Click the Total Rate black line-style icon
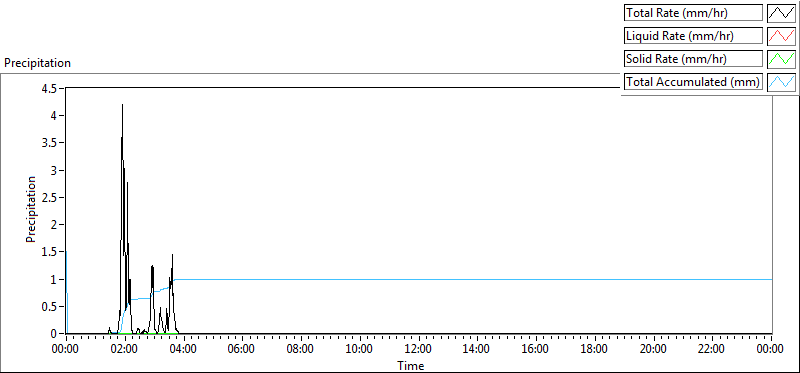800x373 pixels. point(781,13)
